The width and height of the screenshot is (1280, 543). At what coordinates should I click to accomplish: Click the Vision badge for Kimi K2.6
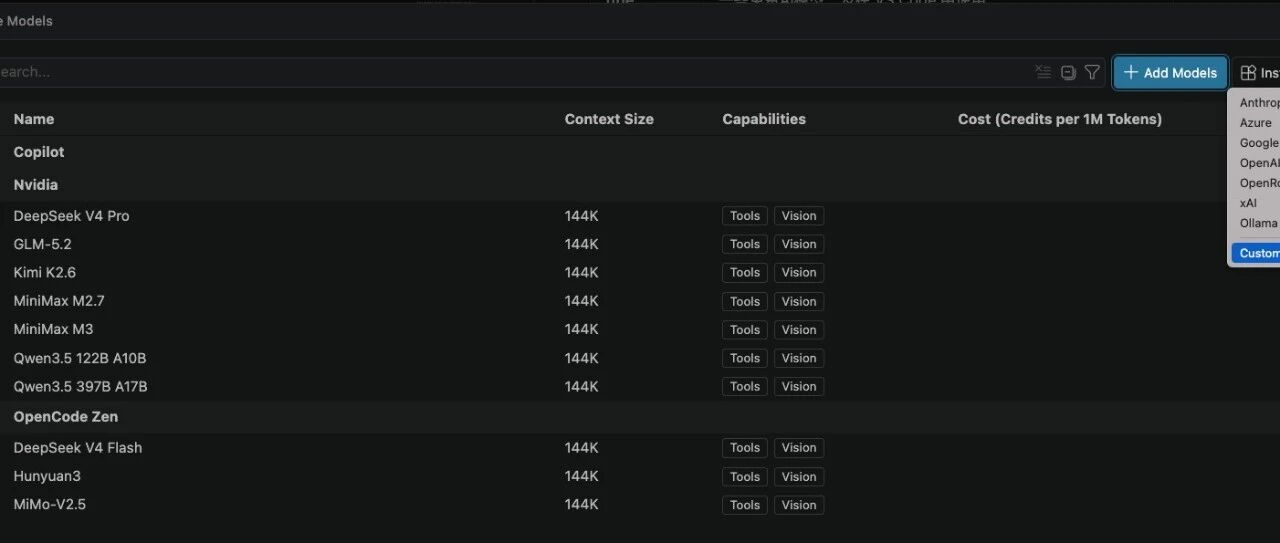799,272
